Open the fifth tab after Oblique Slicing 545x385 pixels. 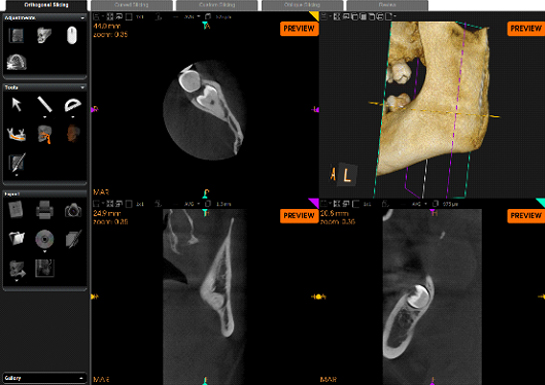(x=388, y=5)
